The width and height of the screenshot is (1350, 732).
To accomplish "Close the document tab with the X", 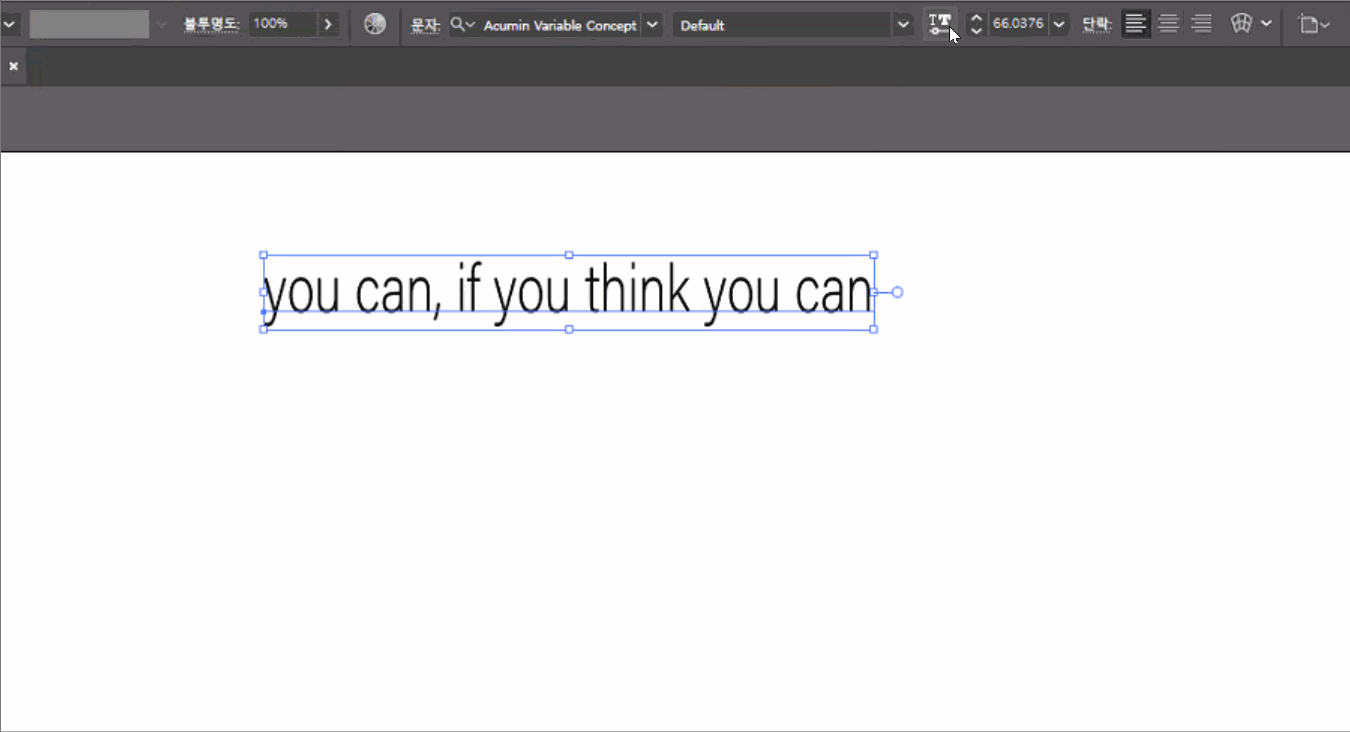I will [x=14, y=66].
